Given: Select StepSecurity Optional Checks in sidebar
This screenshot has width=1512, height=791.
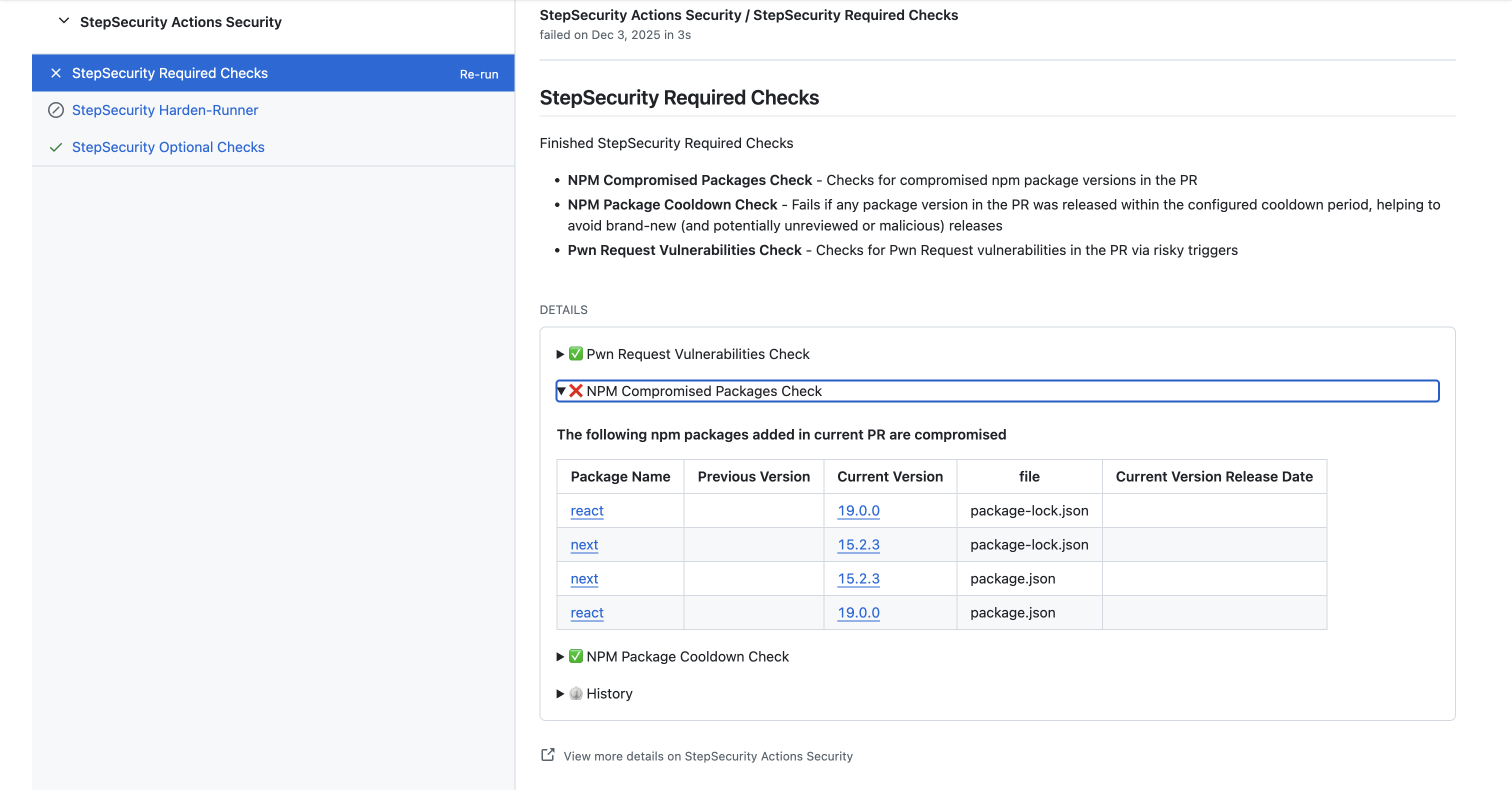Looking at the screenshot, I should (168, 147).
